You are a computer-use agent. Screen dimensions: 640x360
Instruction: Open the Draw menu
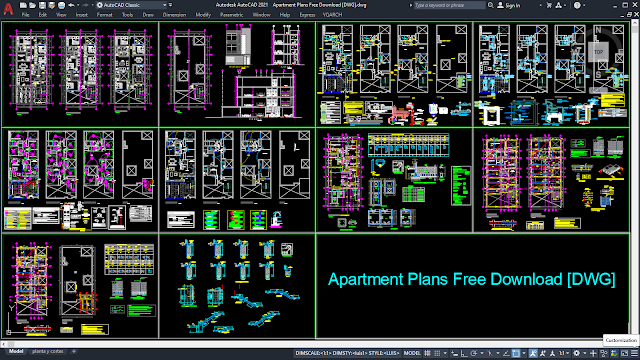[x=148, y=15]
